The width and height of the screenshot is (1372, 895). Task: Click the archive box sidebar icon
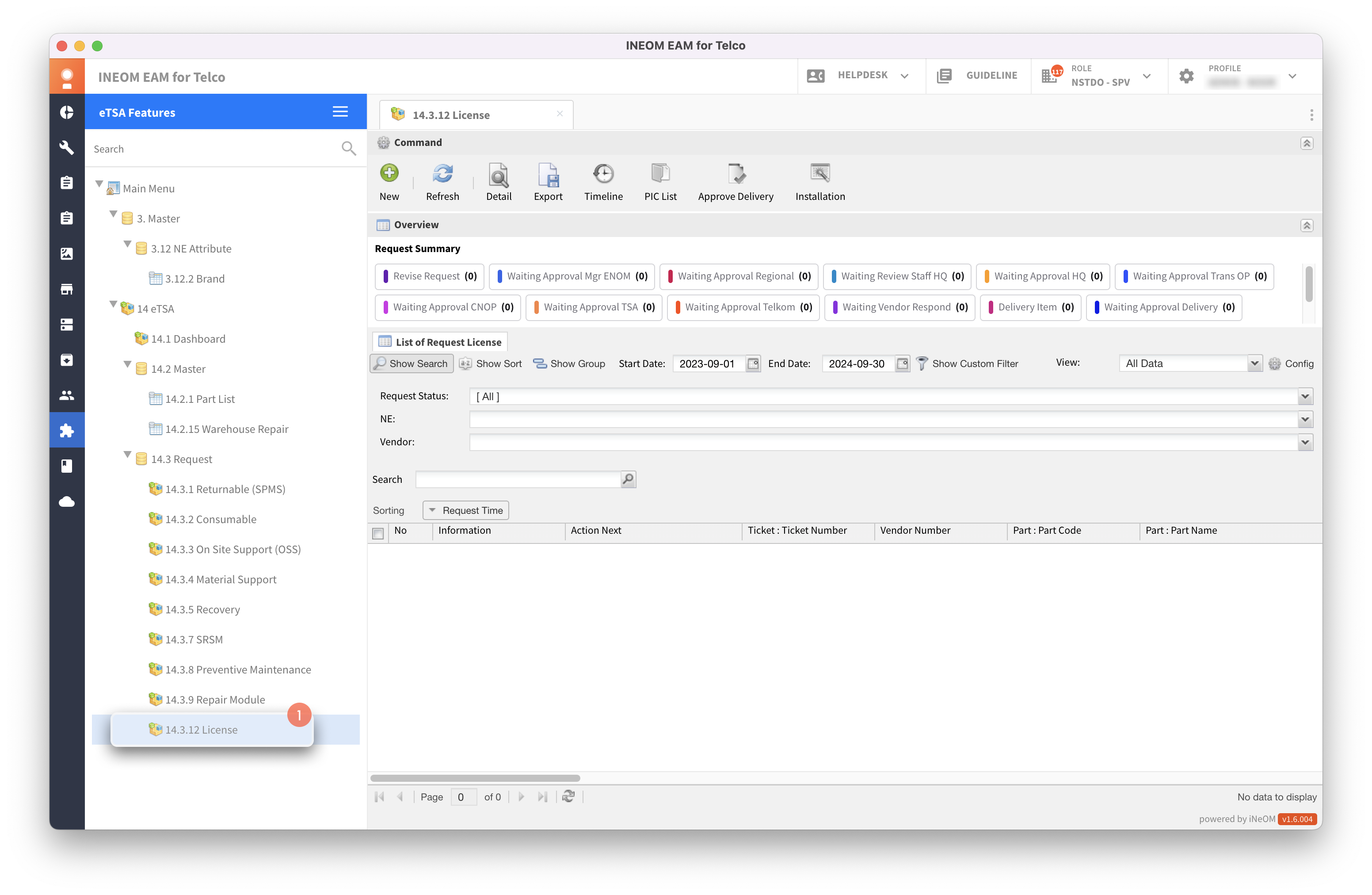point(67,360)
